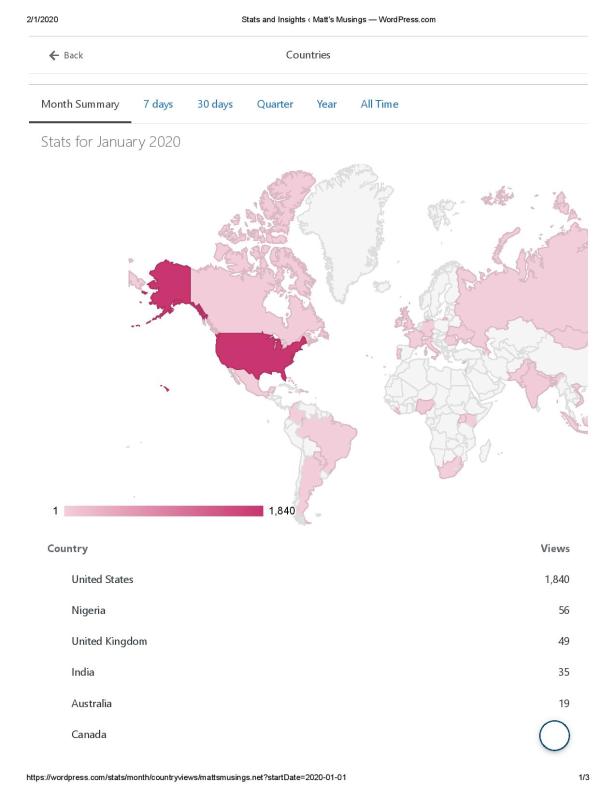The width and height of the screenshot is (616, 797).
Task: Show the Year stats tab
Action: (x=327, y=104)
